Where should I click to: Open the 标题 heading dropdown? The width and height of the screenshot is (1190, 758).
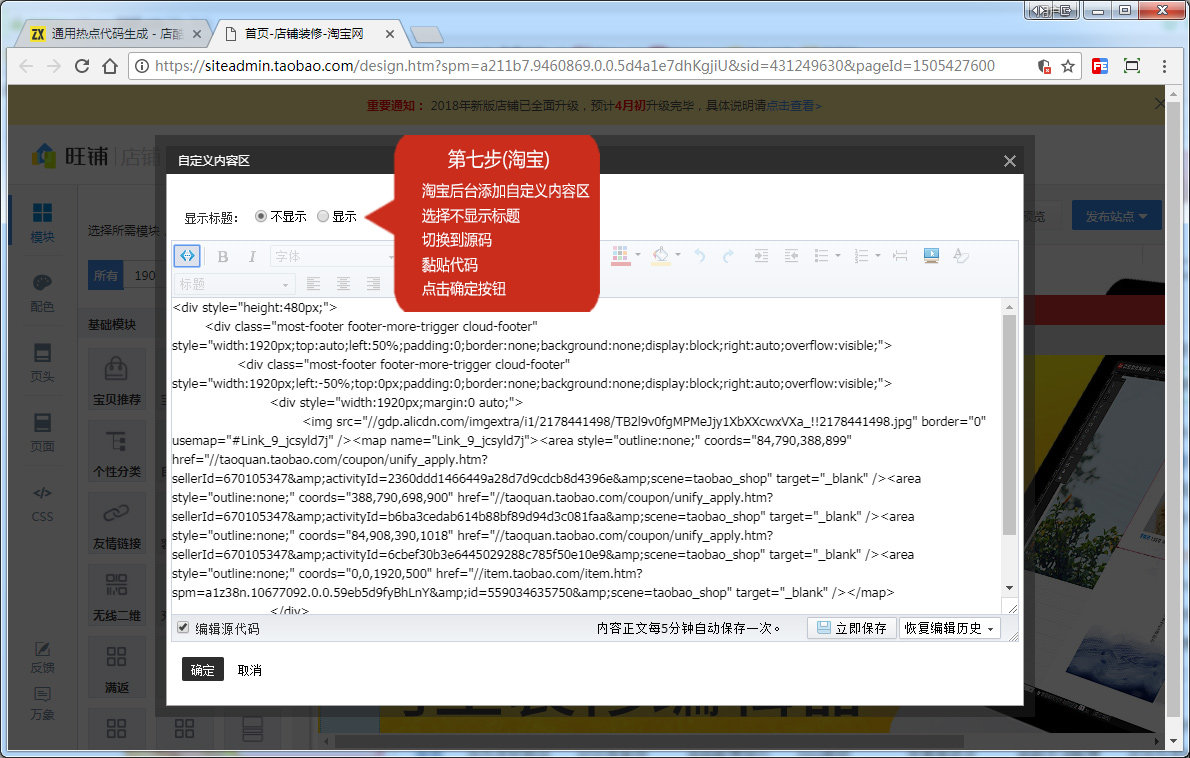tap(235, 284)
